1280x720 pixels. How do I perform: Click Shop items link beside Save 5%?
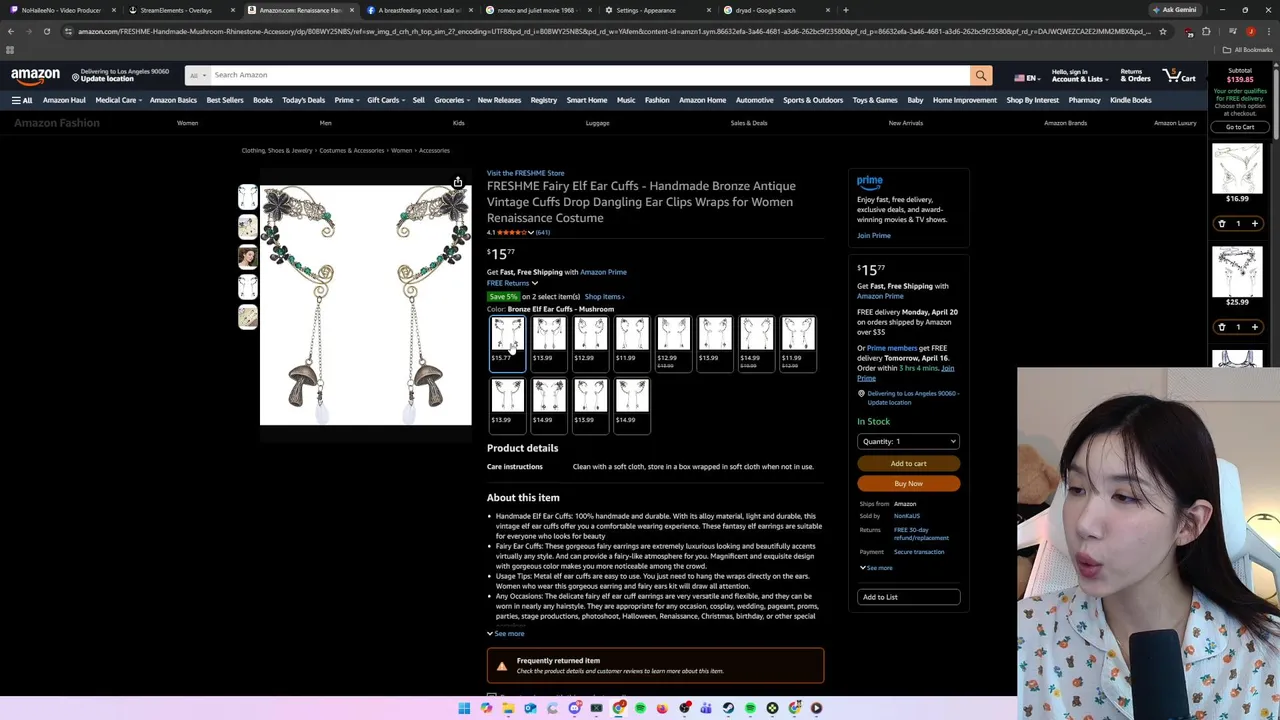coord(604,297)
